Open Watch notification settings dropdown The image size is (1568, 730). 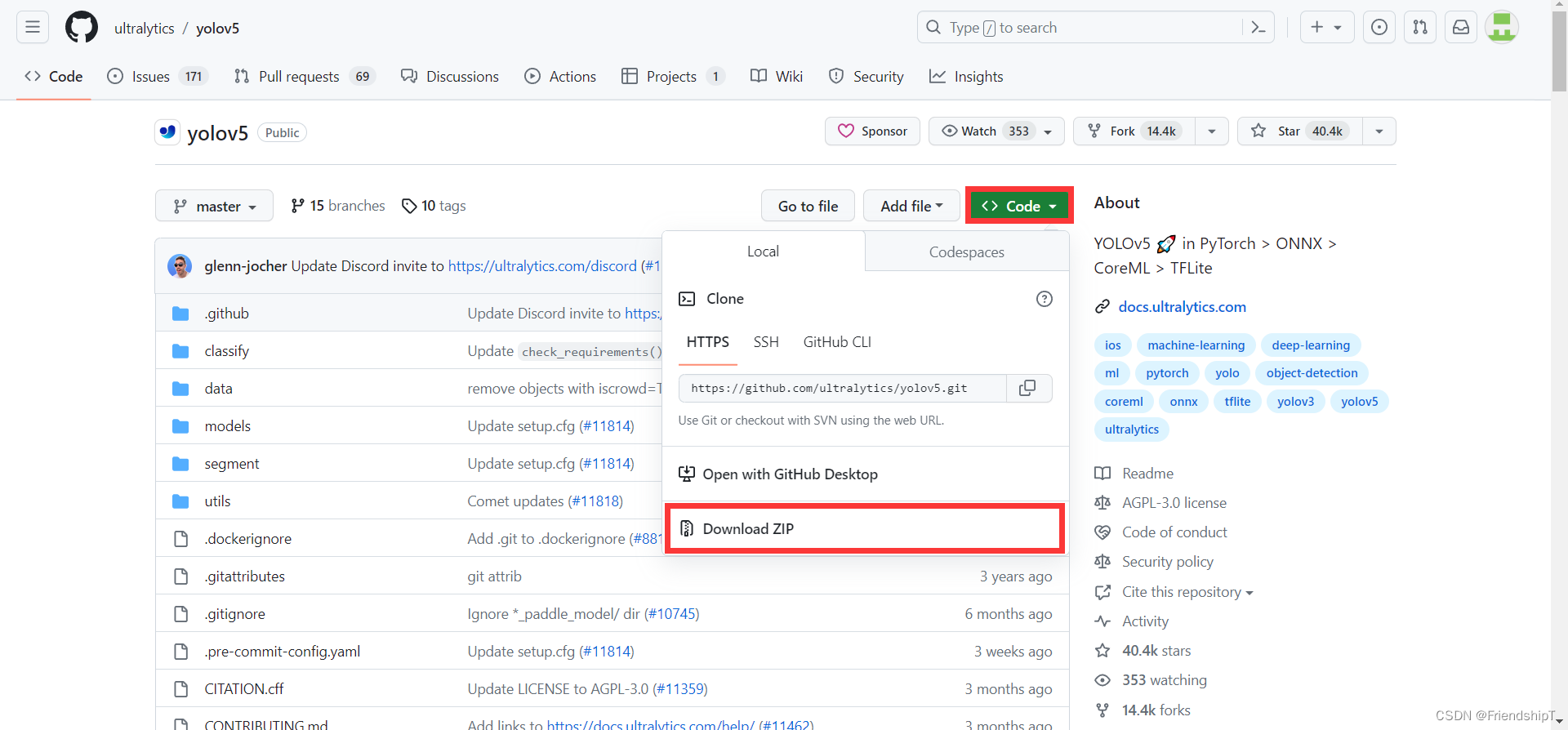click(x=996, y=131)
